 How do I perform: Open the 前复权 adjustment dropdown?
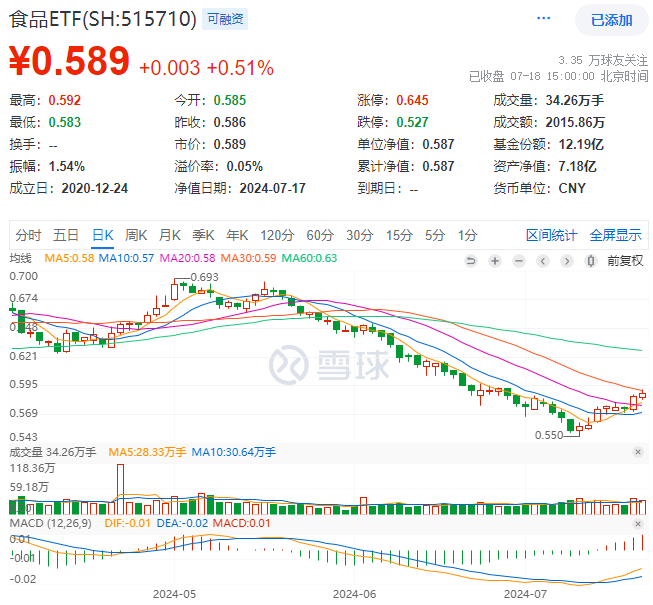point(625,261)
